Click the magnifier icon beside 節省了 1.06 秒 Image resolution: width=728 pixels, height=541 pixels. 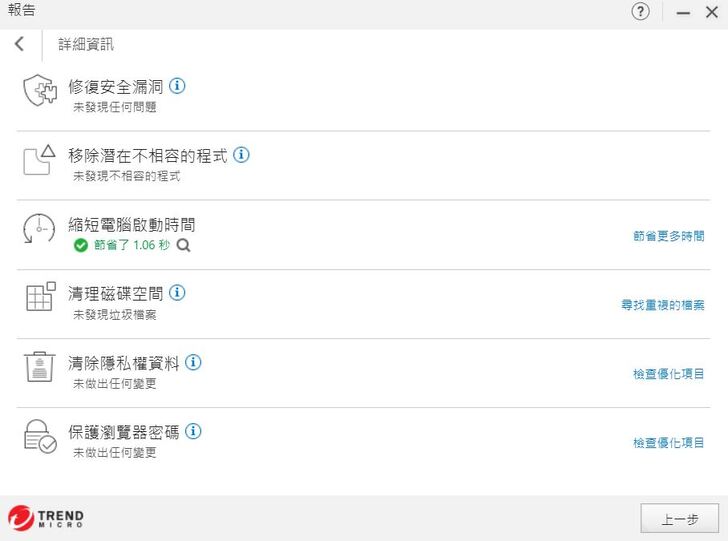point(183,245)
